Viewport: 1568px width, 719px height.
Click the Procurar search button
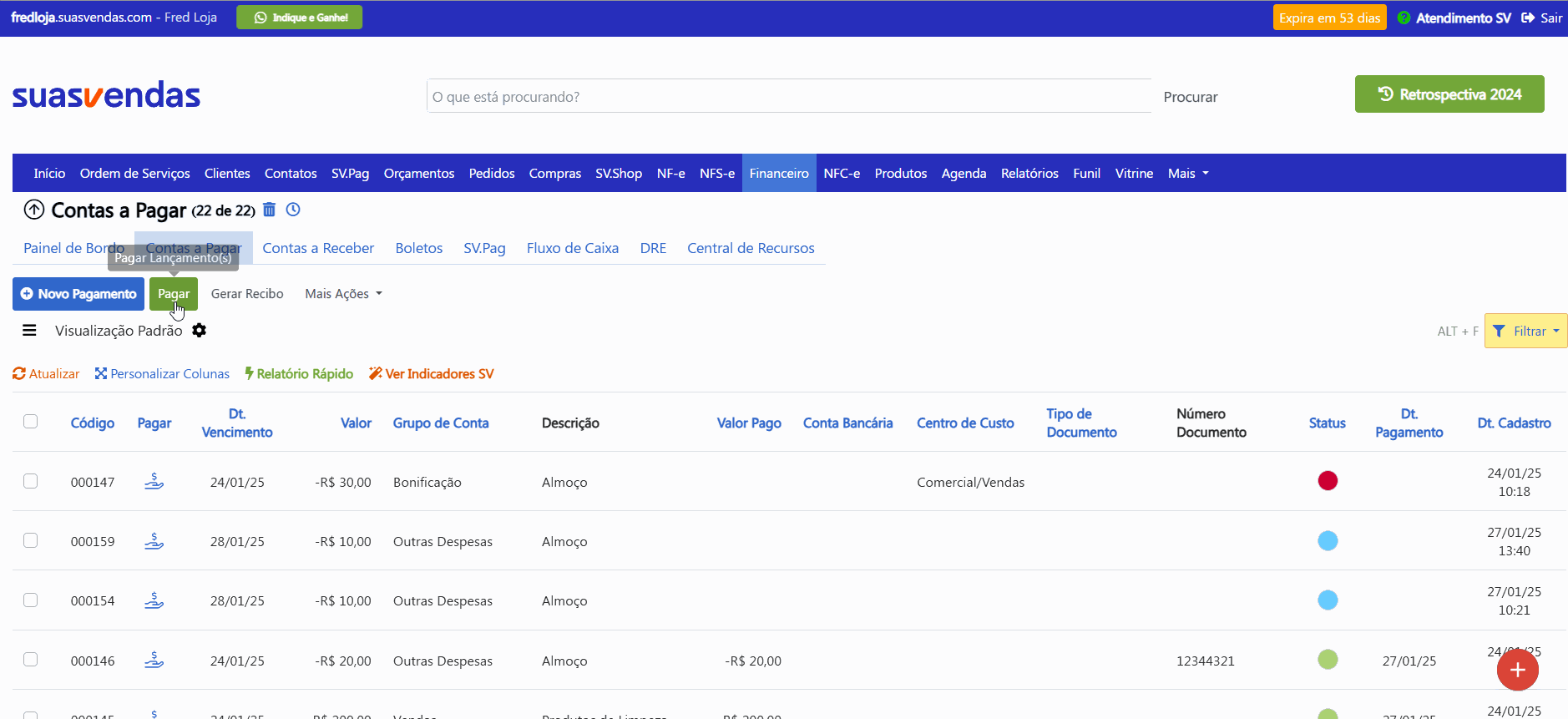pyautogui.click(x=1191, y=97)
